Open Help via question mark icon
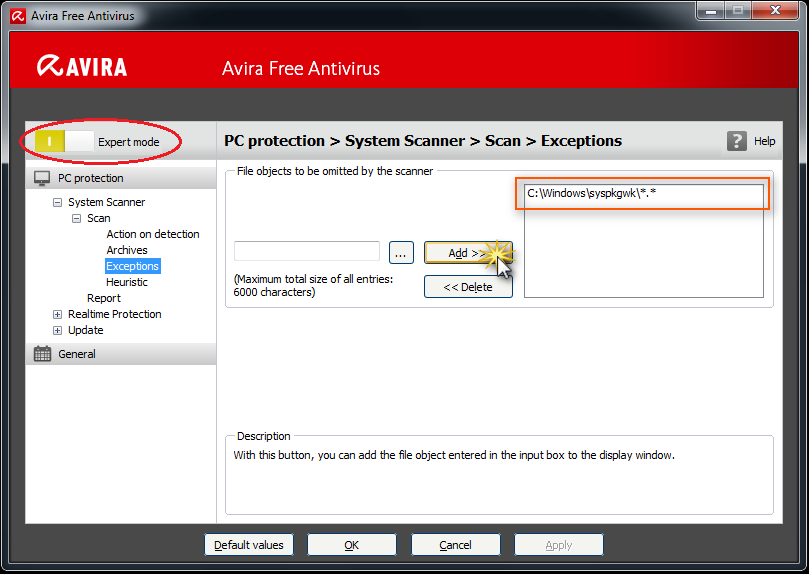The width and height of the screenshot is (809, 574). (x=736, y=141)
